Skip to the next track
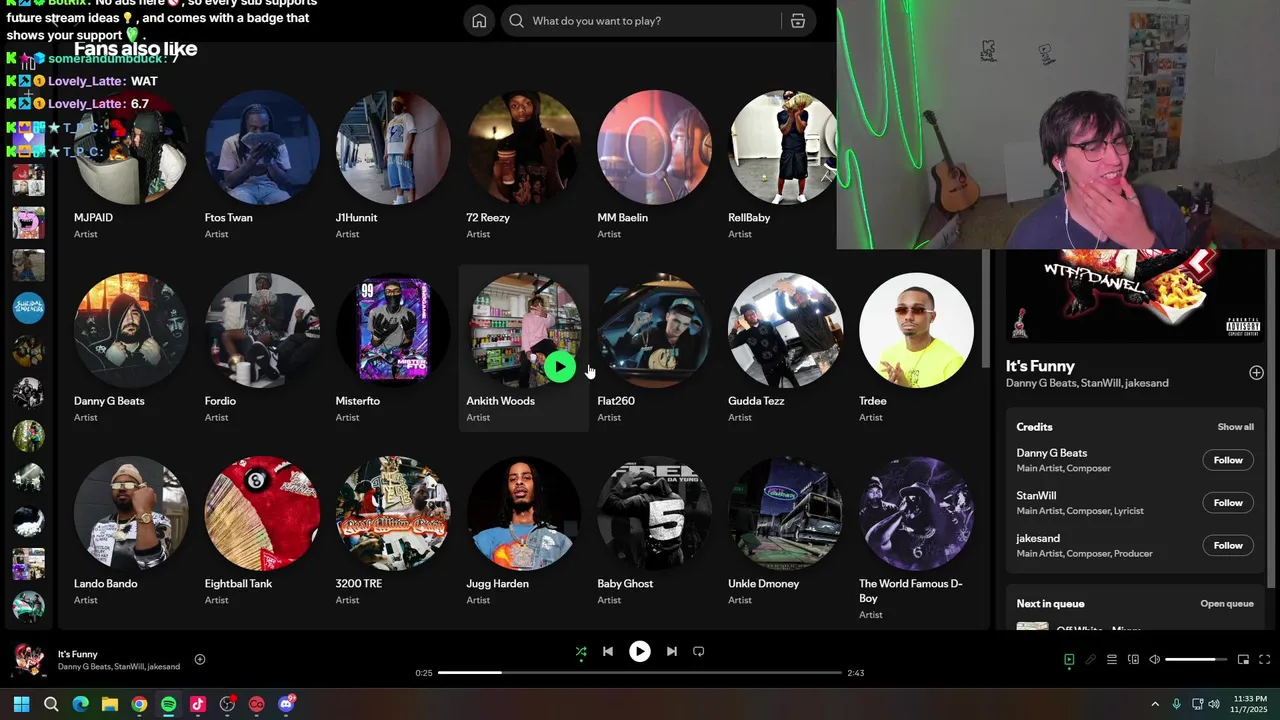The image size is (1280, 720). pyautogui.click(x=672, y=651)
